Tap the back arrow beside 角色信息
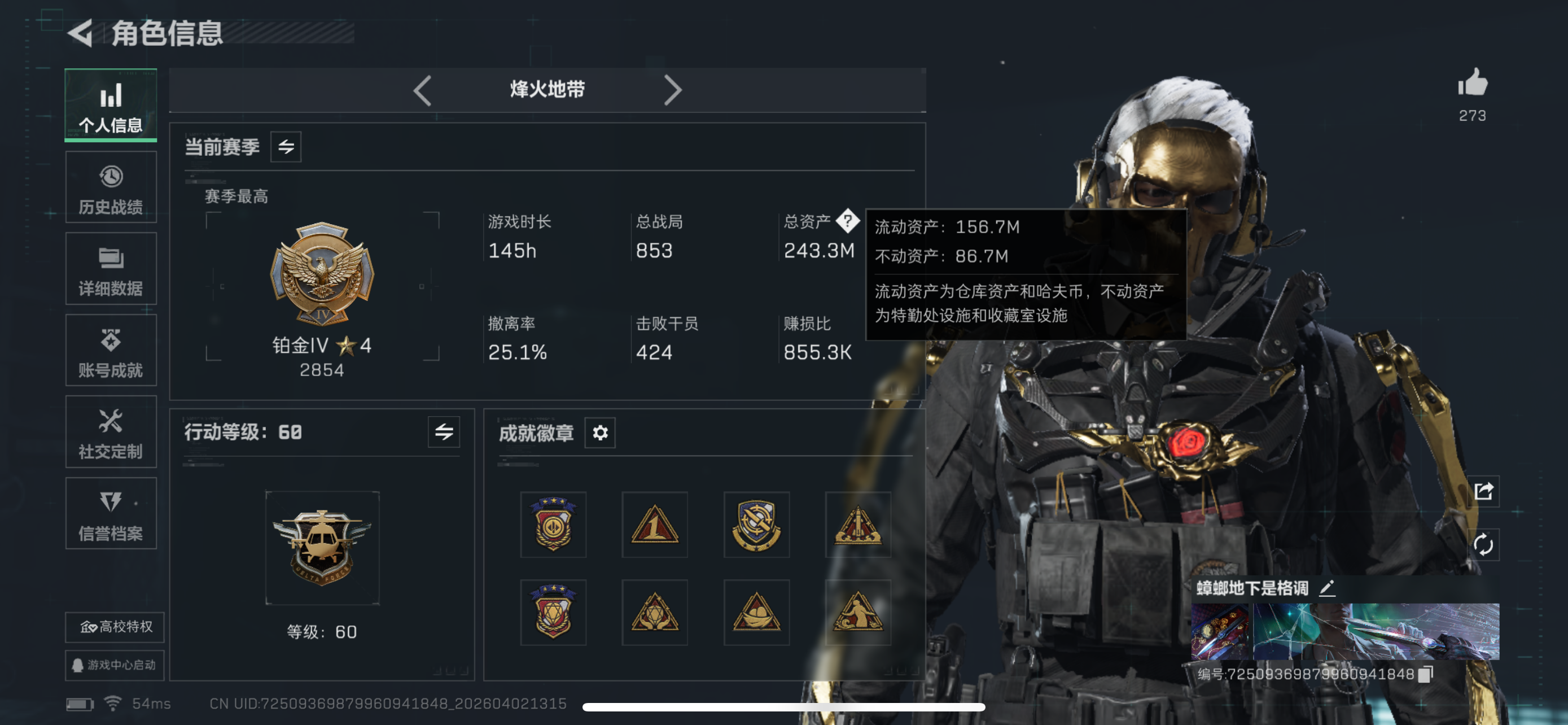Screen dimensions: 1568x725 click(81, 32)
